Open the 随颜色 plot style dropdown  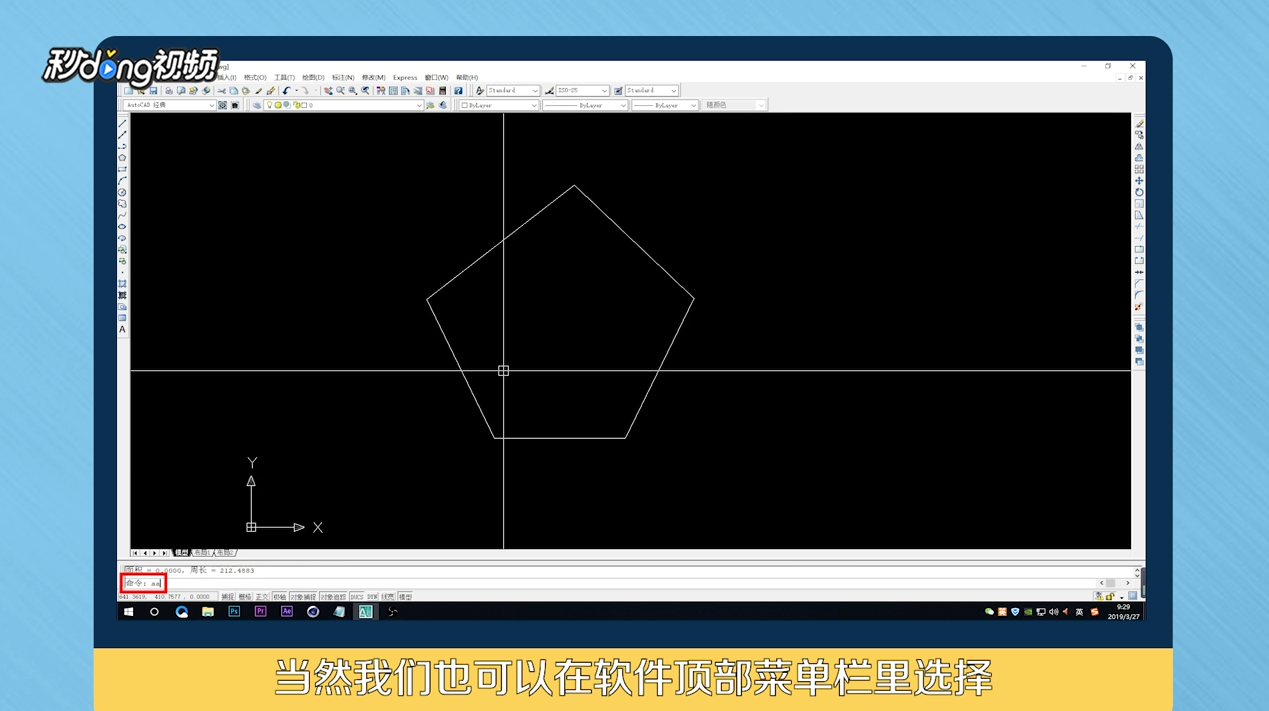(733, 105)
